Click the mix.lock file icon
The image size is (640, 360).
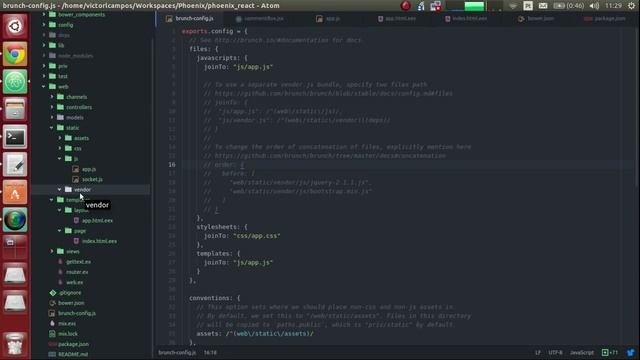tap(52, 333)
